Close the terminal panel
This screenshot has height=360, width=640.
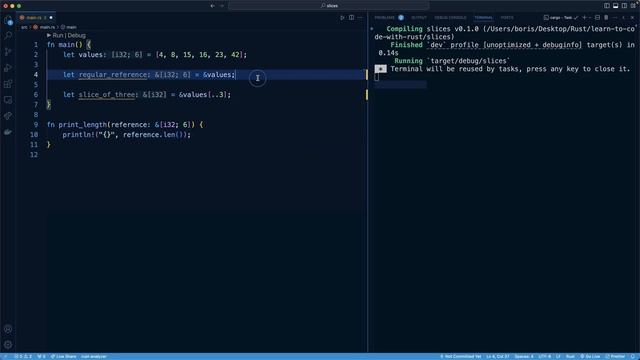633,18
